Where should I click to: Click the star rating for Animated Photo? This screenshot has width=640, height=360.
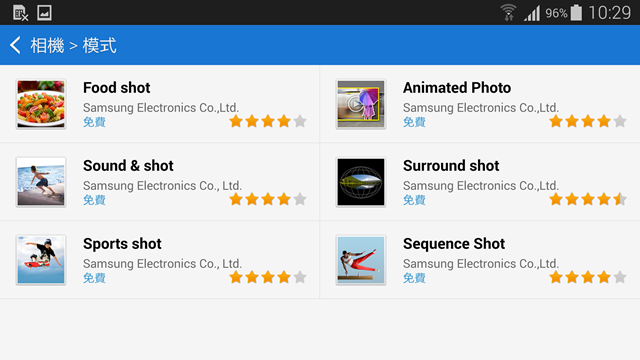pyautogui.click(x=588, y=121)
